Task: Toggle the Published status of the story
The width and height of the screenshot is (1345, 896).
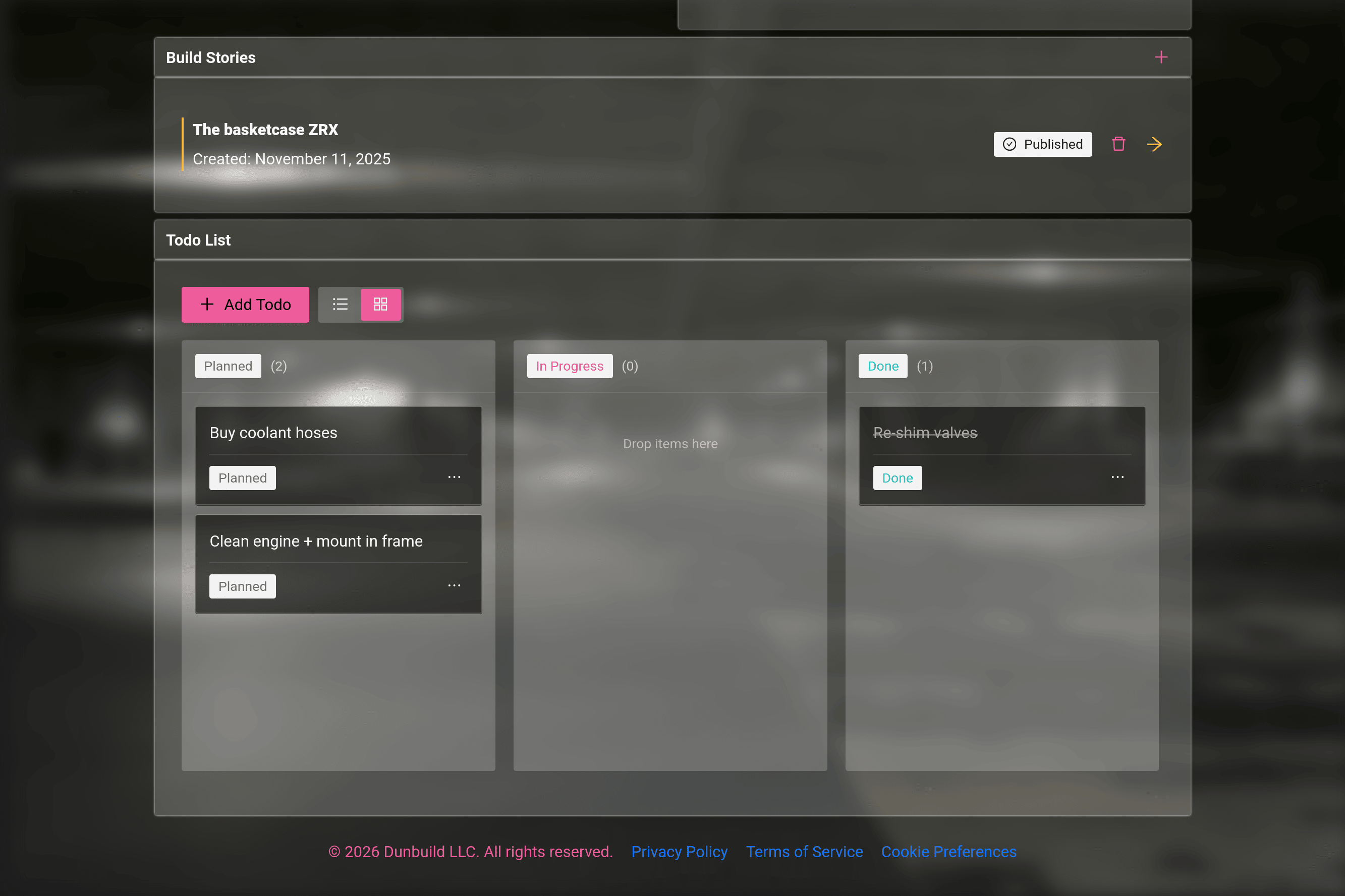Action: [1043, 144]
